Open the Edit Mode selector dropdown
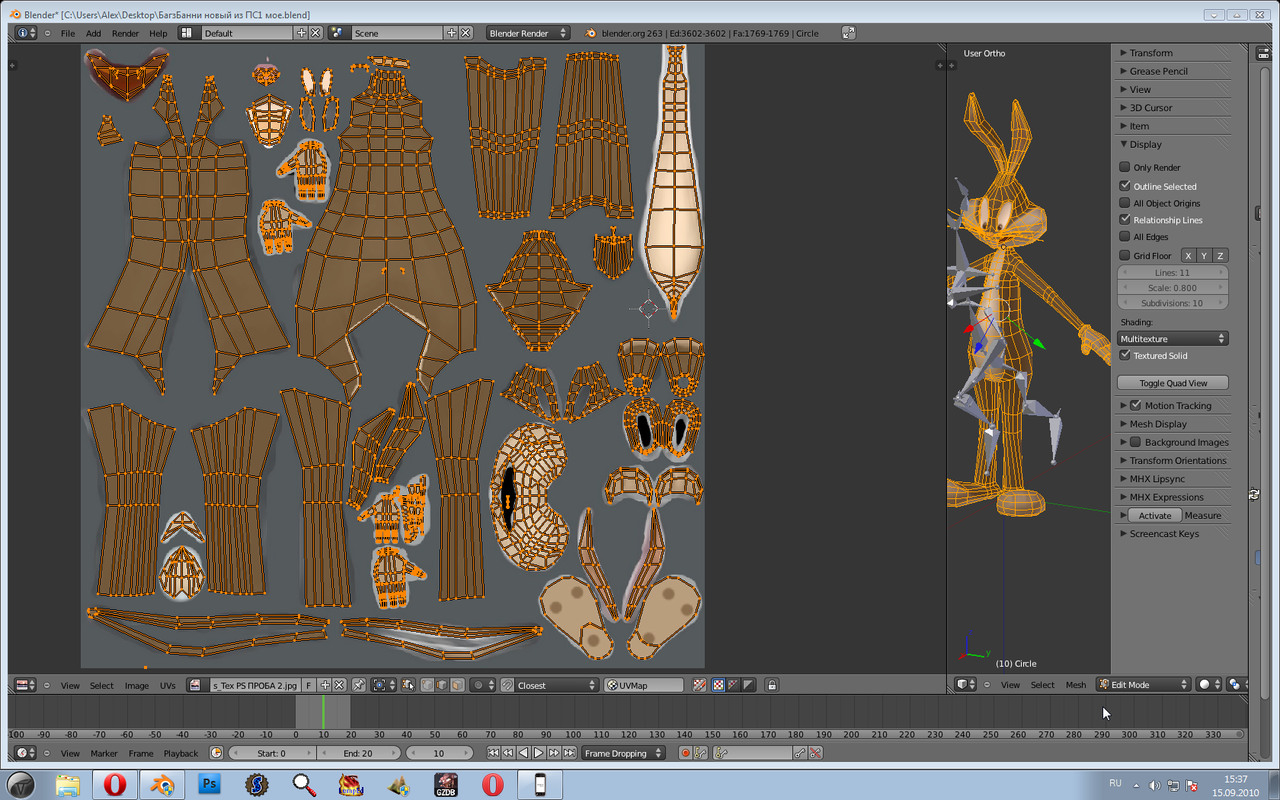This screenshot has width=1280, height=800. tap(1143, 684)
